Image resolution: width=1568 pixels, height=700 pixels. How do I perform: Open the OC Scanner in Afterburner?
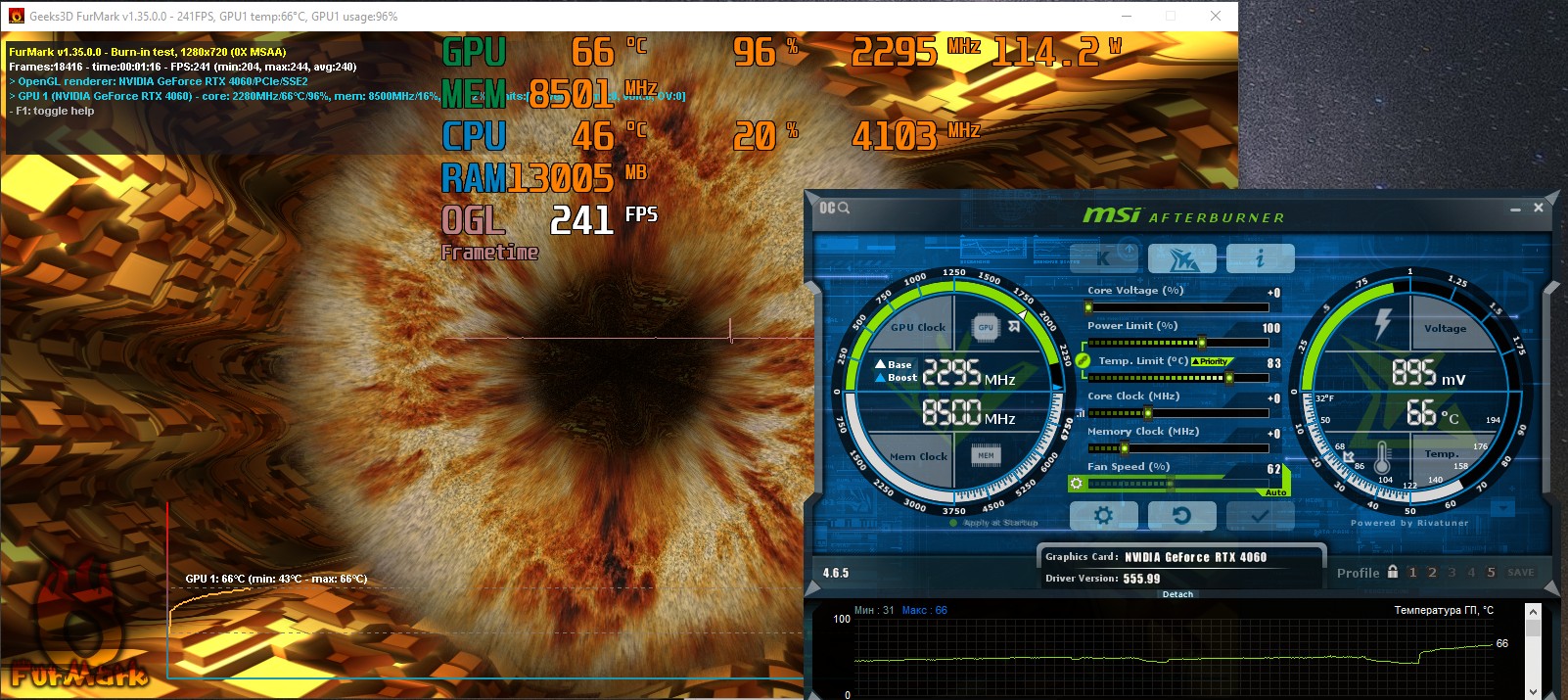(x=834, y=208)
